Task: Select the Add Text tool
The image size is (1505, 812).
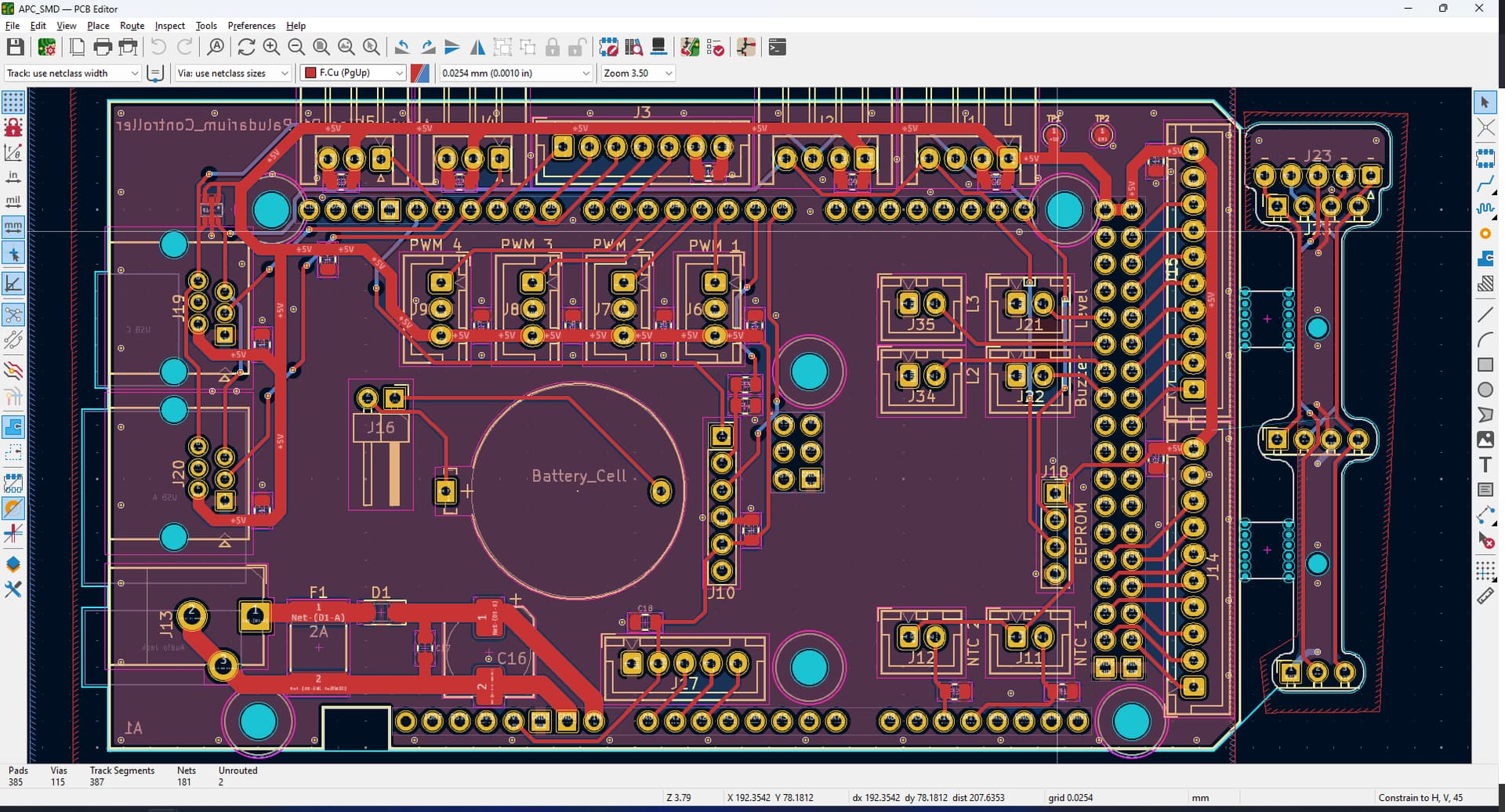Action: pyautogui.click(x=1486, y=464)
